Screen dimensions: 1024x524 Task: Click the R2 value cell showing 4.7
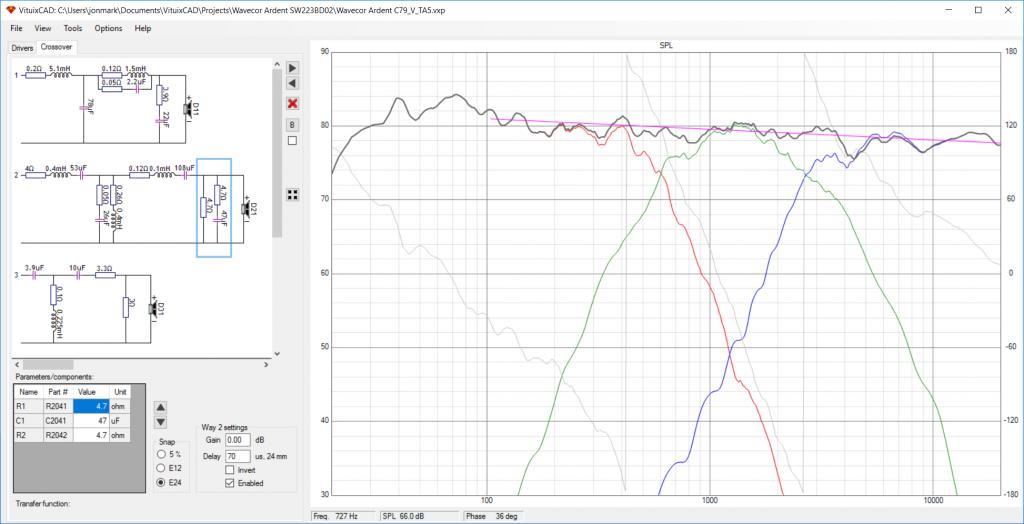coord(91,434)
